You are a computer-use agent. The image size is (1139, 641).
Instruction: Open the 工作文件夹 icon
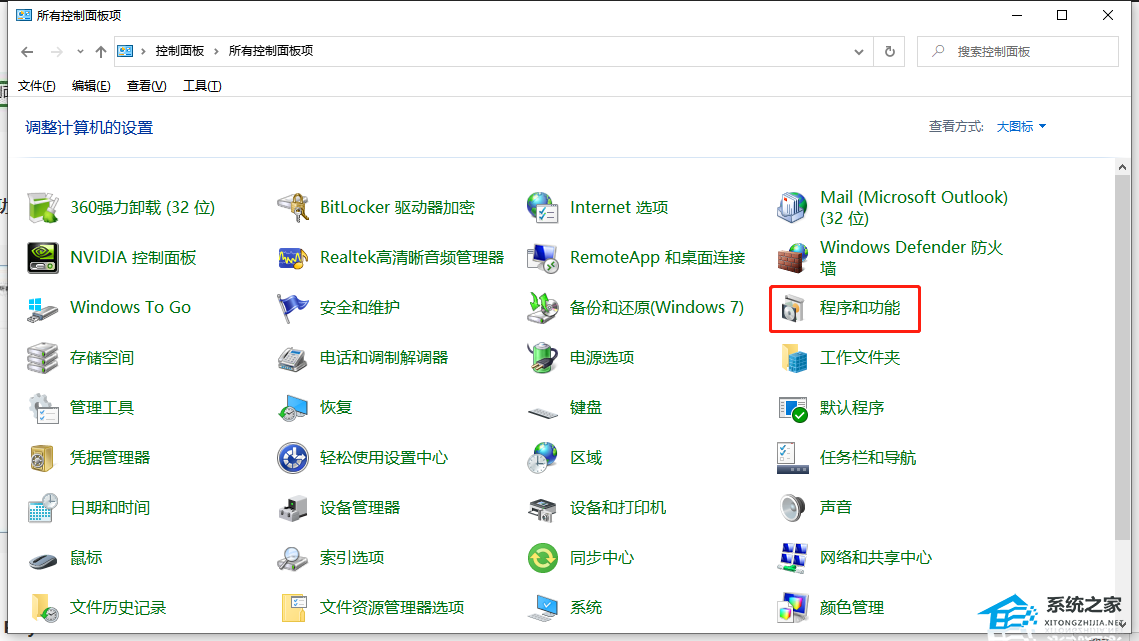[x=793, y=358]
